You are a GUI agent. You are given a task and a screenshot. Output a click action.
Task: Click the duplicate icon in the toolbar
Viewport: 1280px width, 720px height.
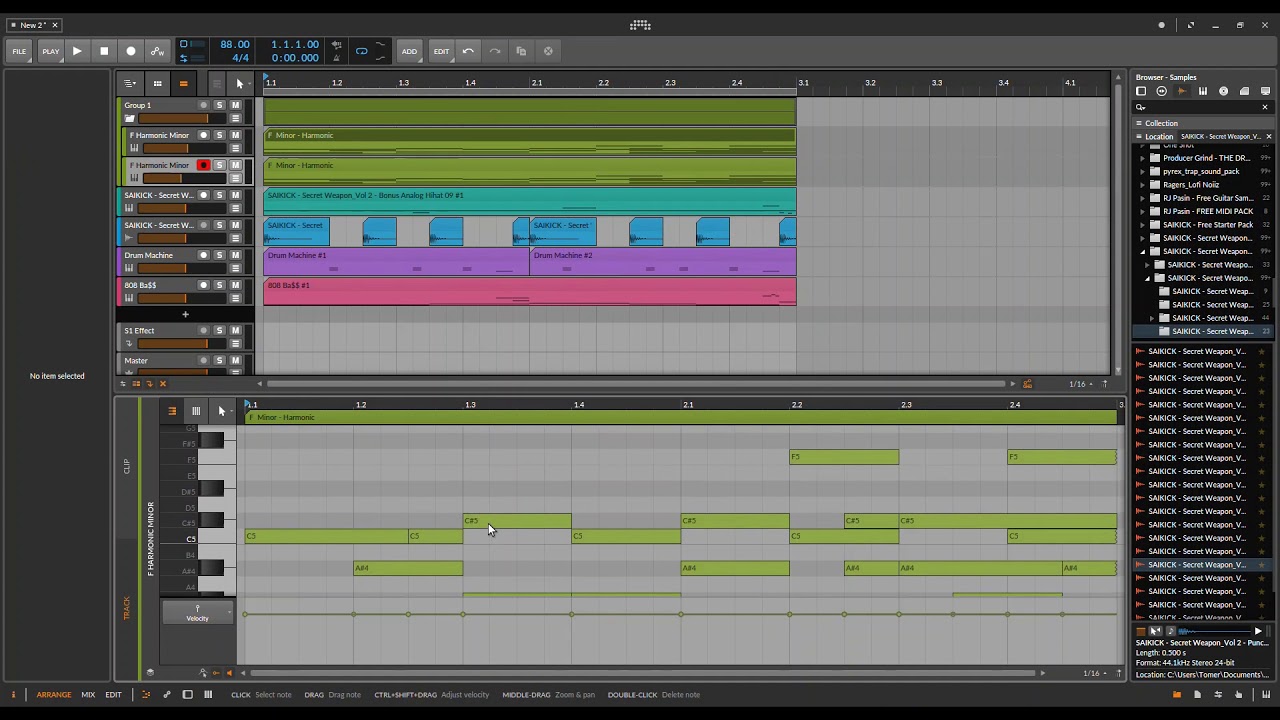tap(521, 51)
